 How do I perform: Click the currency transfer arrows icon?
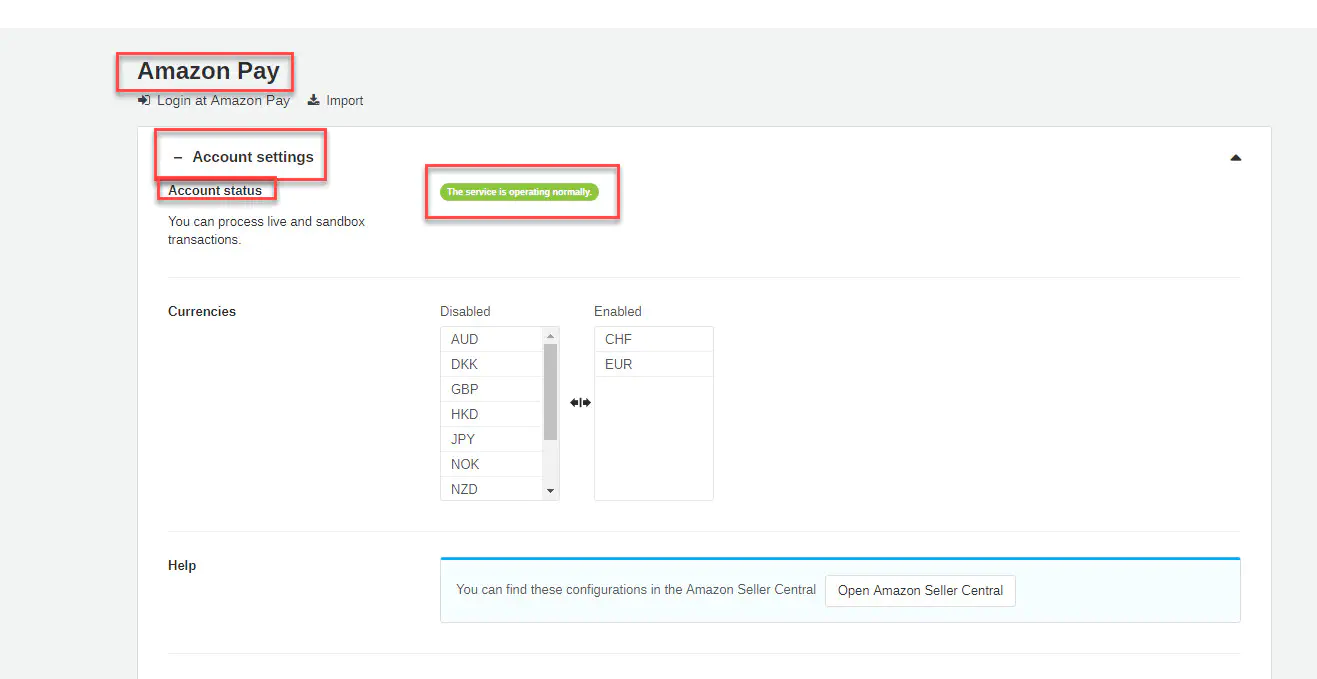[x=580, y=403]
